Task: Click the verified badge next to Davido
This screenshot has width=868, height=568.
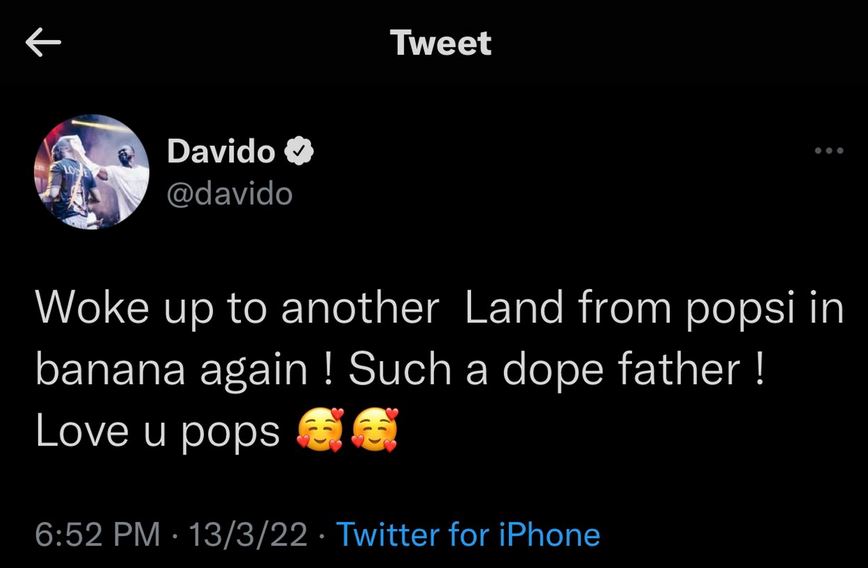Action: 301,152
